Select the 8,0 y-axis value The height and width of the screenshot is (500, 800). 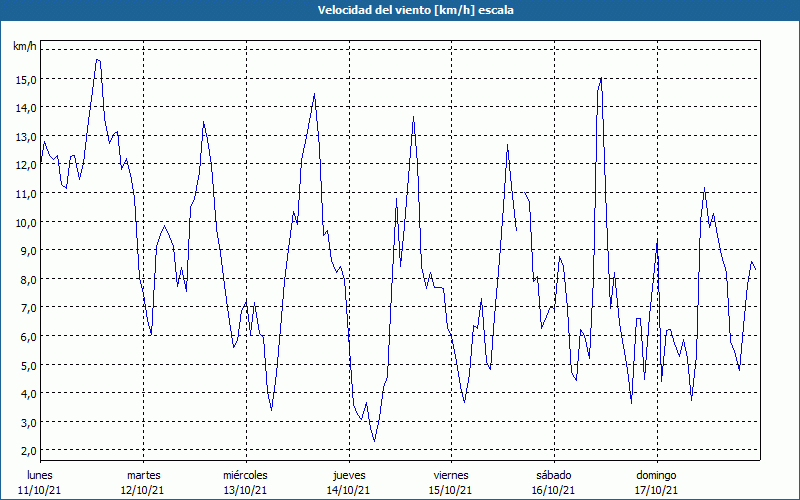click(x=29, y=280)
